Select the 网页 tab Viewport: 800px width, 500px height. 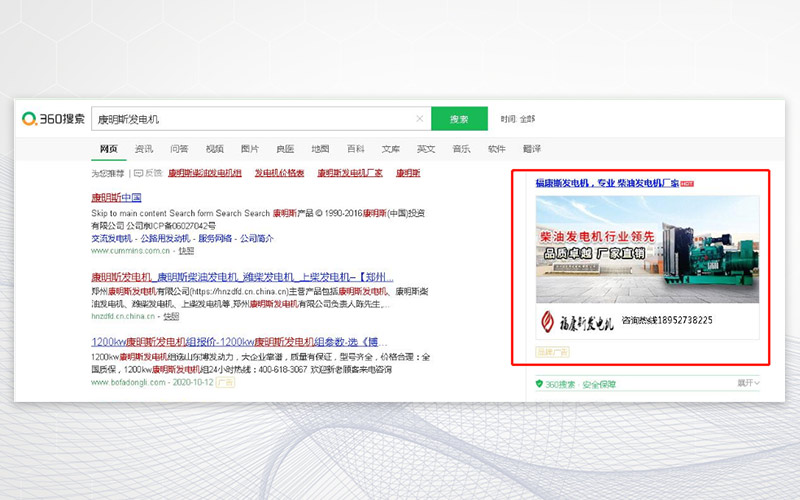click(x=109, y=149)
